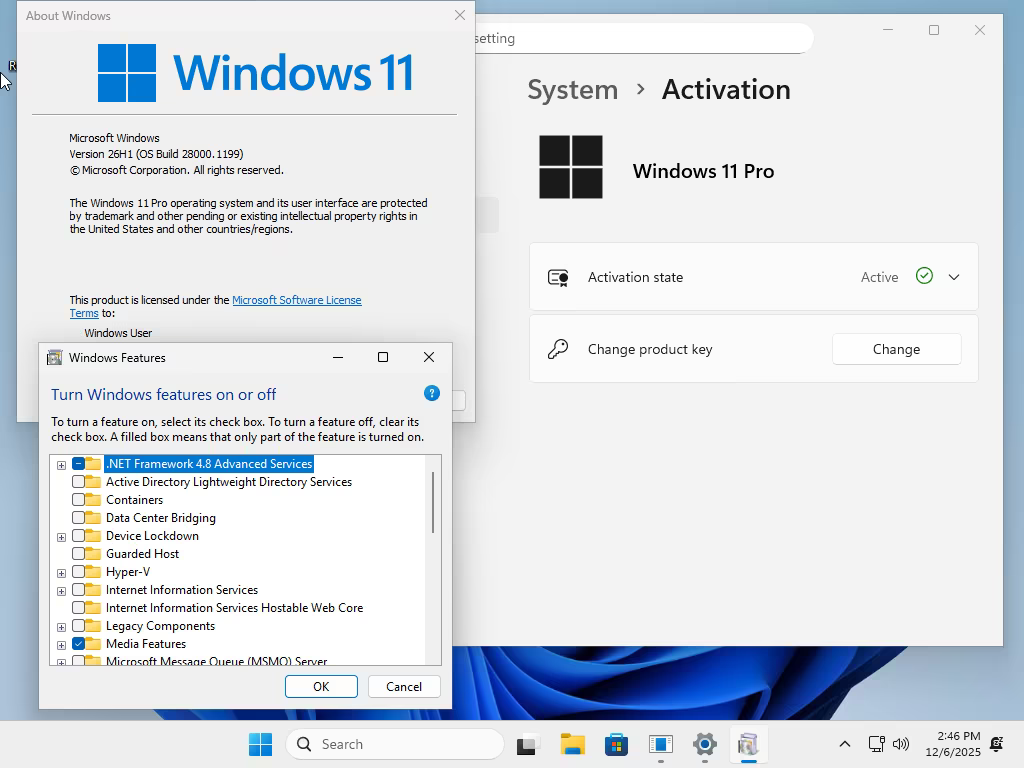Click the taskbar Search box

pyautogui.click(x=395, y=744)
